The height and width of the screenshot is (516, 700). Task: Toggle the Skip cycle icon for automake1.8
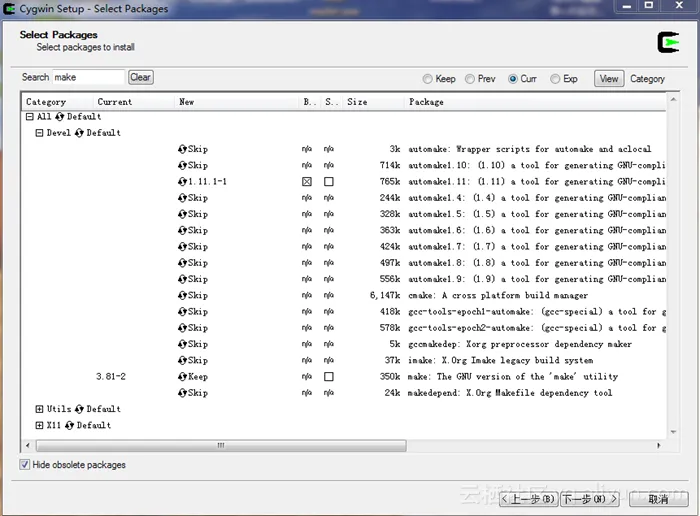[x=182, y=263]
